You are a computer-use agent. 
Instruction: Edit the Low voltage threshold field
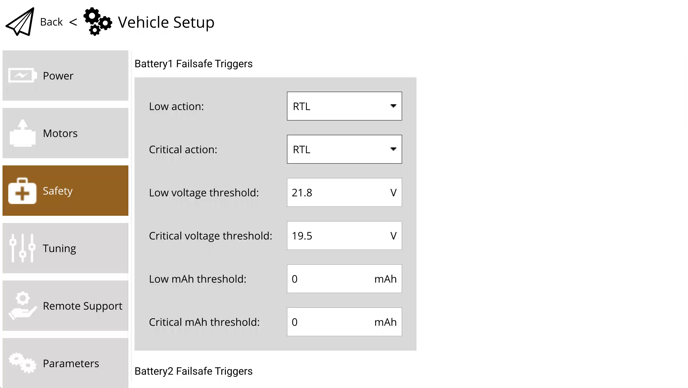[344, 192]
